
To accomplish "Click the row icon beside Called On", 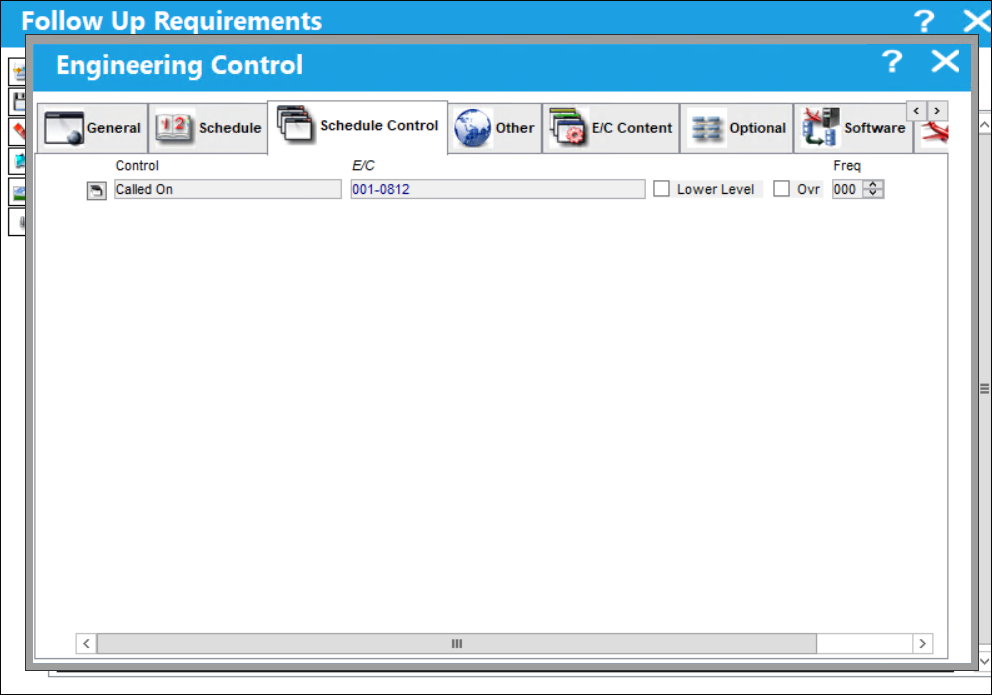I will click(x=96, y=190).
